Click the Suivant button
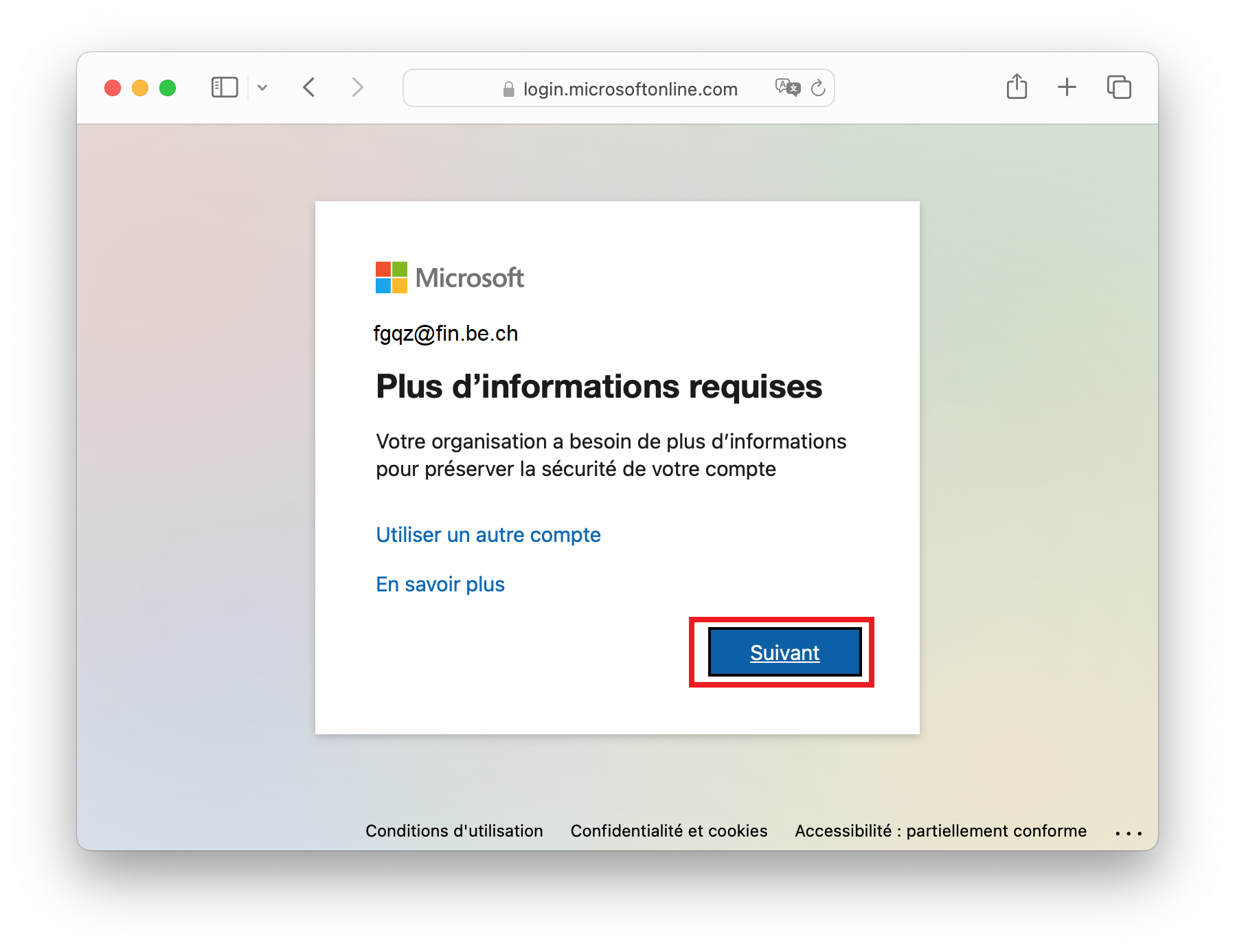This screenshot has width=1235, height=952. (784, 652)
